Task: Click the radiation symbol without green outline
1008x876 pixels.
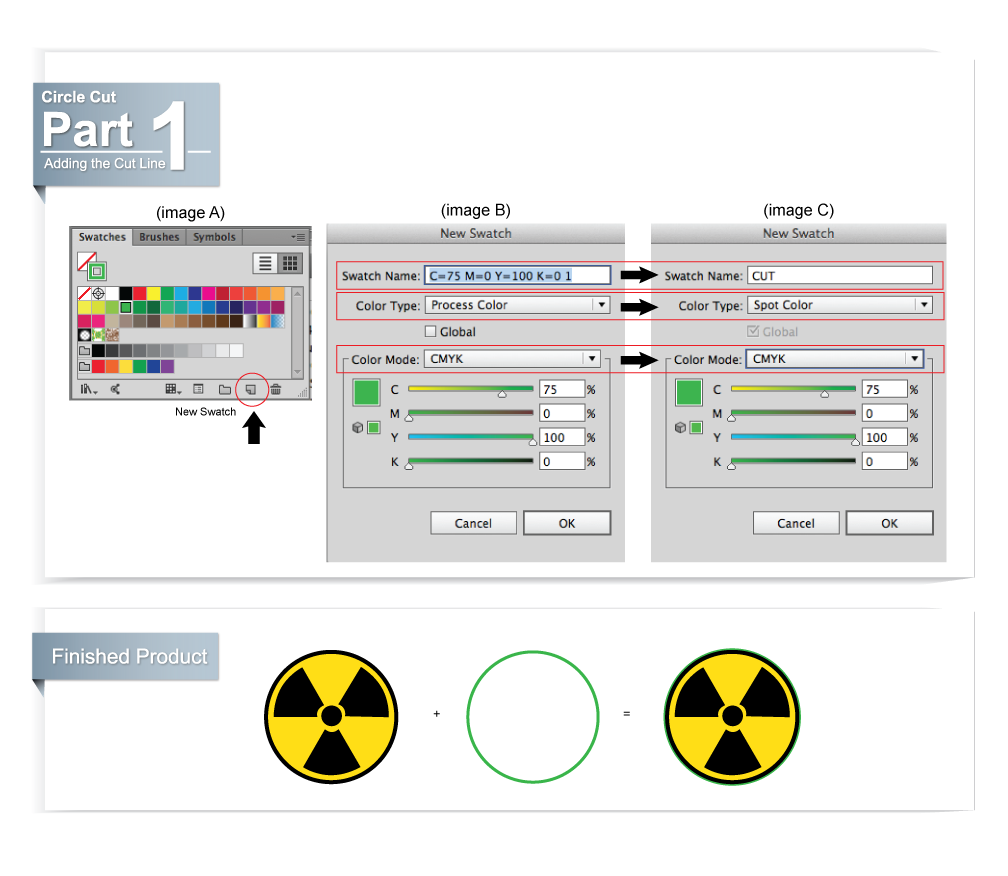Action: [x=331, y=717]
